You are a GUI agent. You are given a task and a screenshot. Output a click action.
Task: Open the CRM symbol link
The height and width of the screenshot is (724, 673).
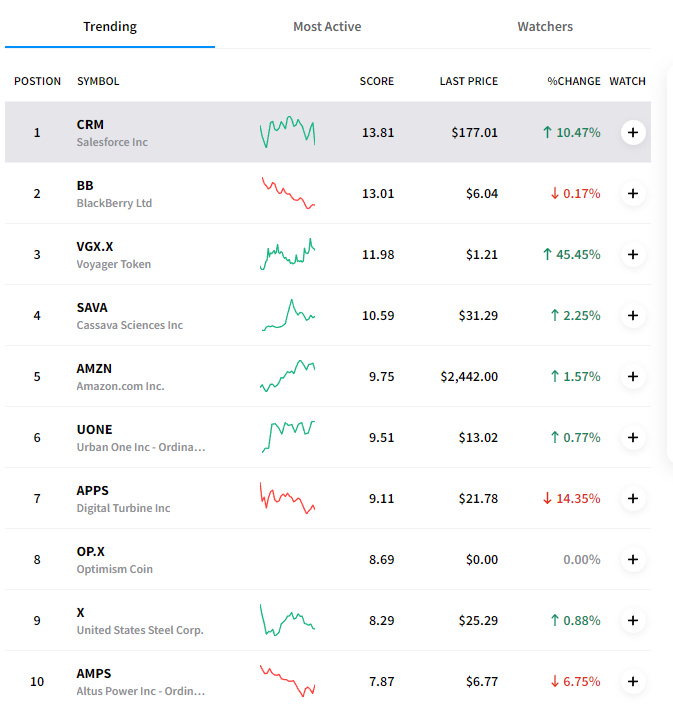coord(90,125)
